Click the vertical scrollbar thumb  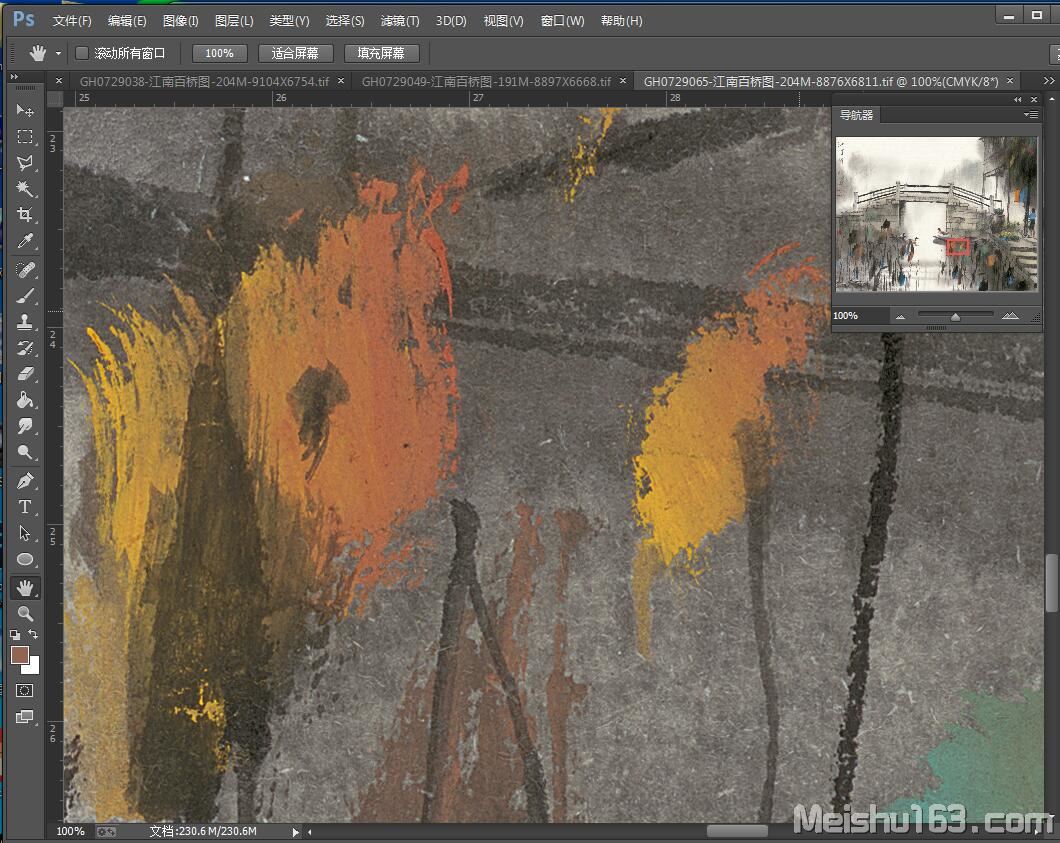tap(1051, 583)
